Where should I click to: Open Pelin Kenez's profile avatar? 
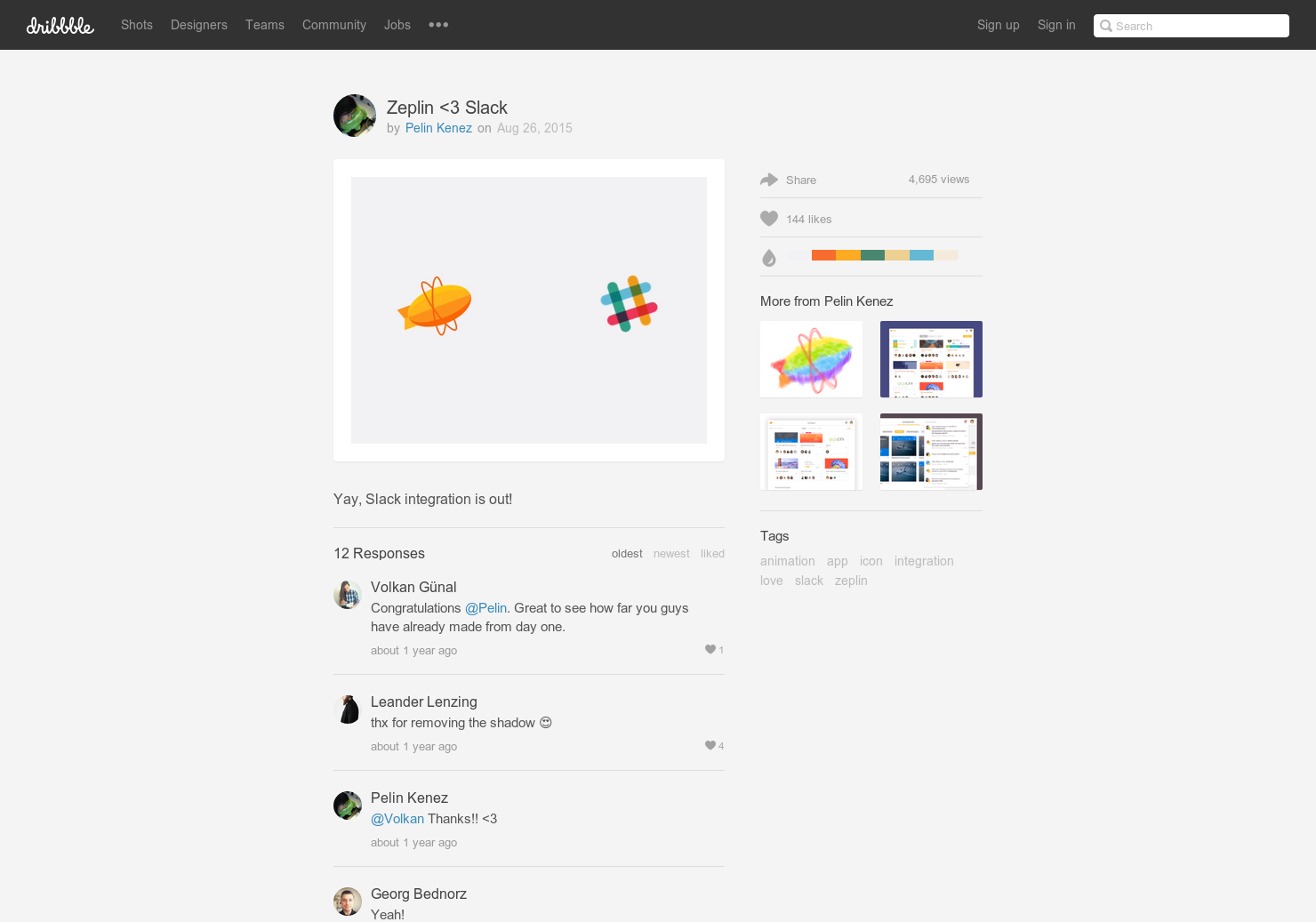354,116
